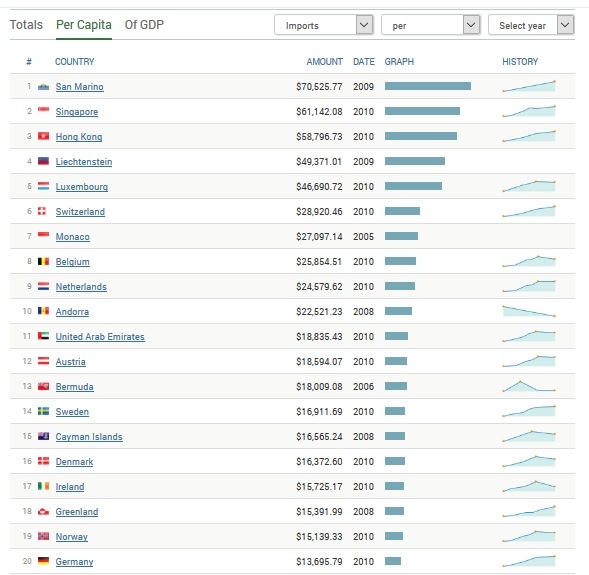Click Luxembourg's blue graph bar

click(x=413, y=186)
